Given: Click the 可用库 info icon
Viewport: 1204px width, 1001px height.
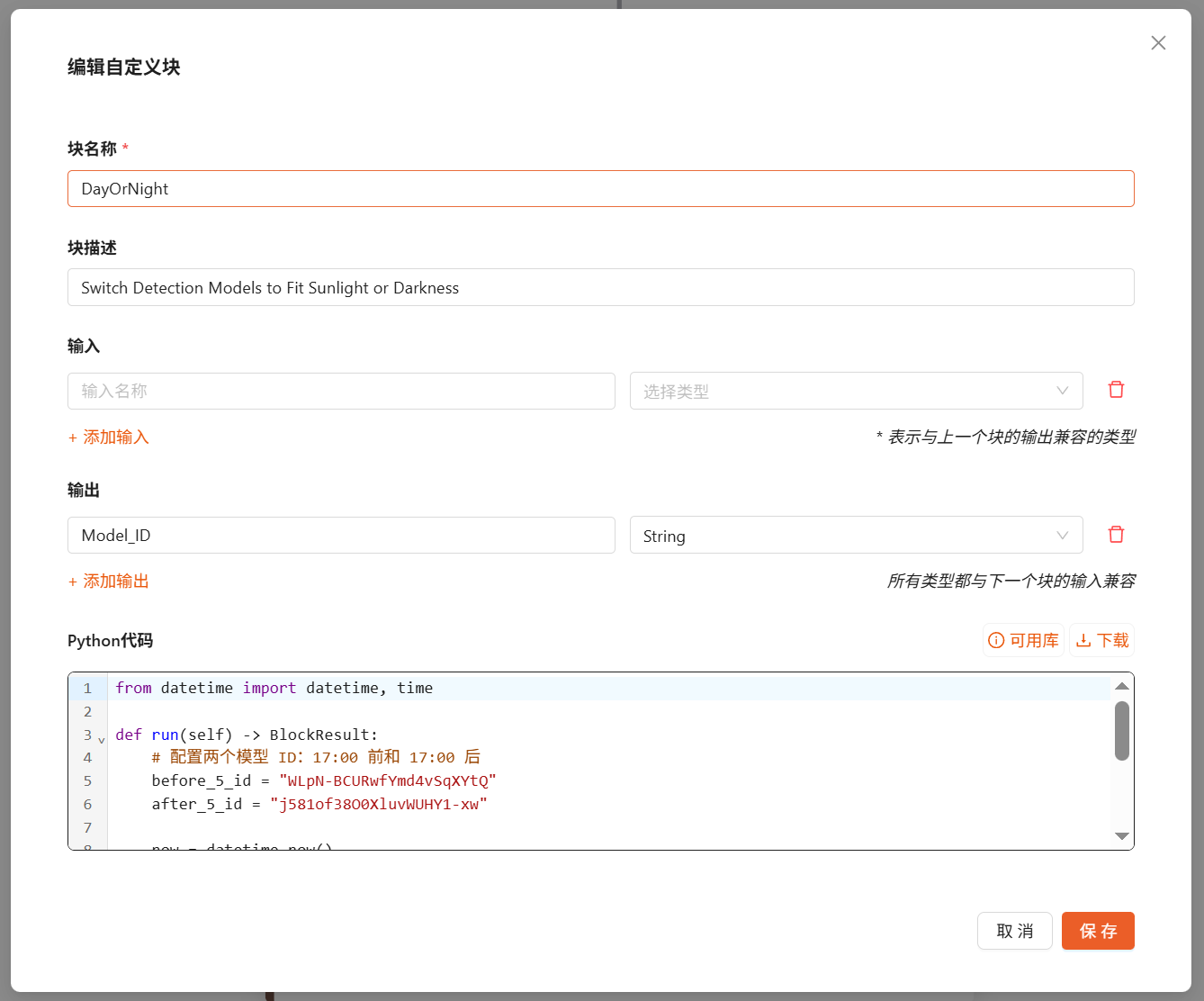Looking at the screenshot, I should [x=996, y=640].
